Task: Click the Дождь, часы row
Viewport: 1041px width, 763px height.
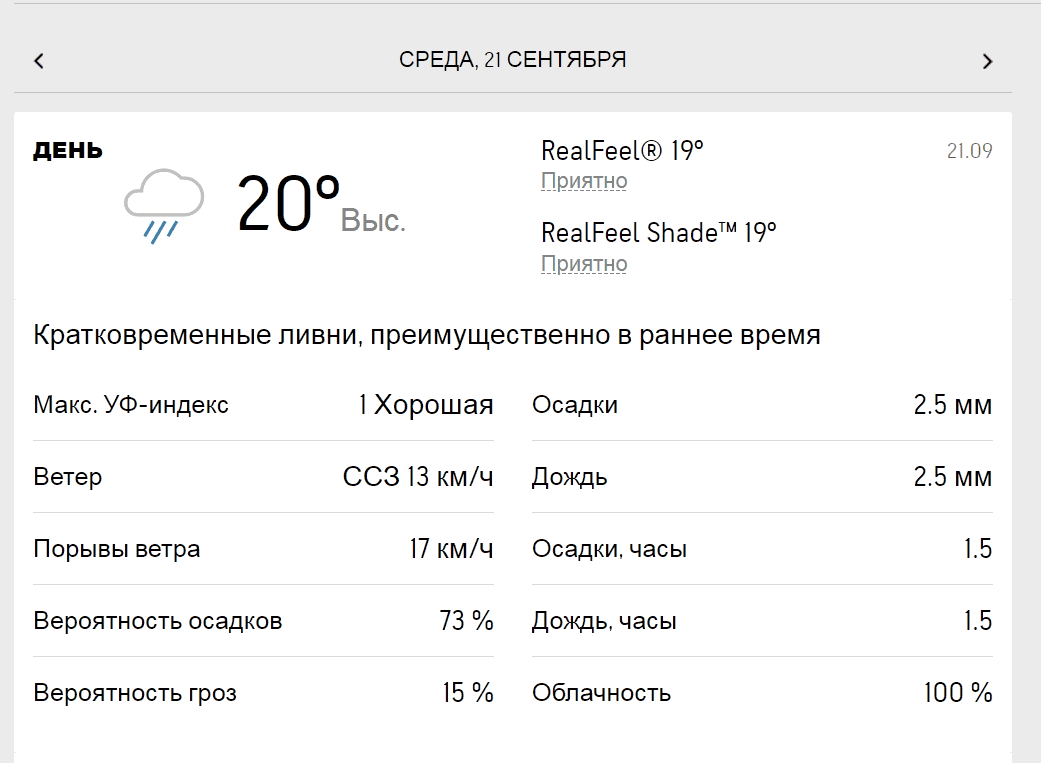Action: 761,621
